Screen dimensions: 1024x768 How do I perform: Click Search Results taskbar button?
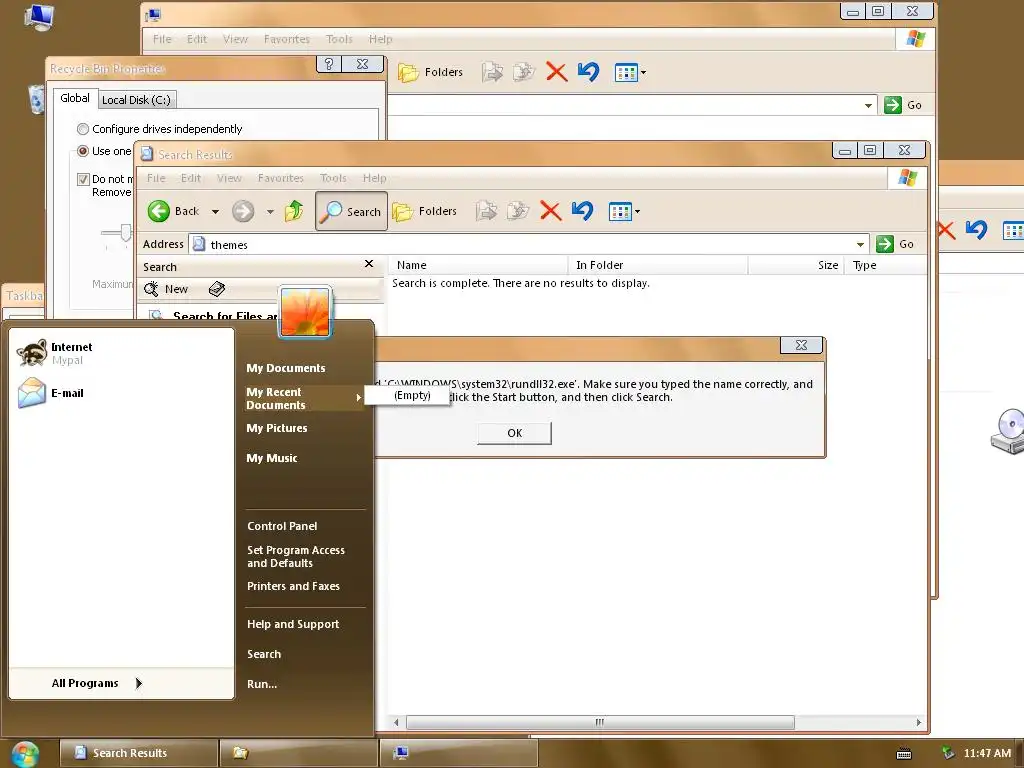pyautogui.click(x=138, y=753)
